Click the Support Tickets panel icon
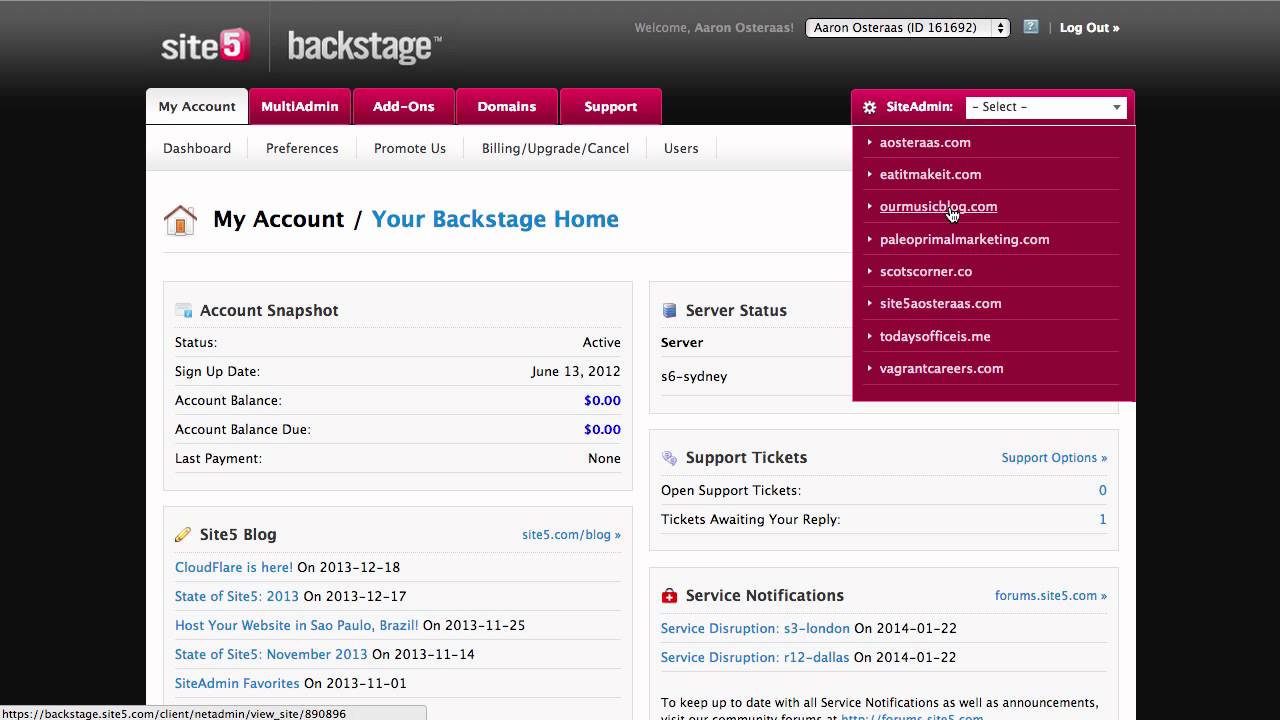 [669, 458]
